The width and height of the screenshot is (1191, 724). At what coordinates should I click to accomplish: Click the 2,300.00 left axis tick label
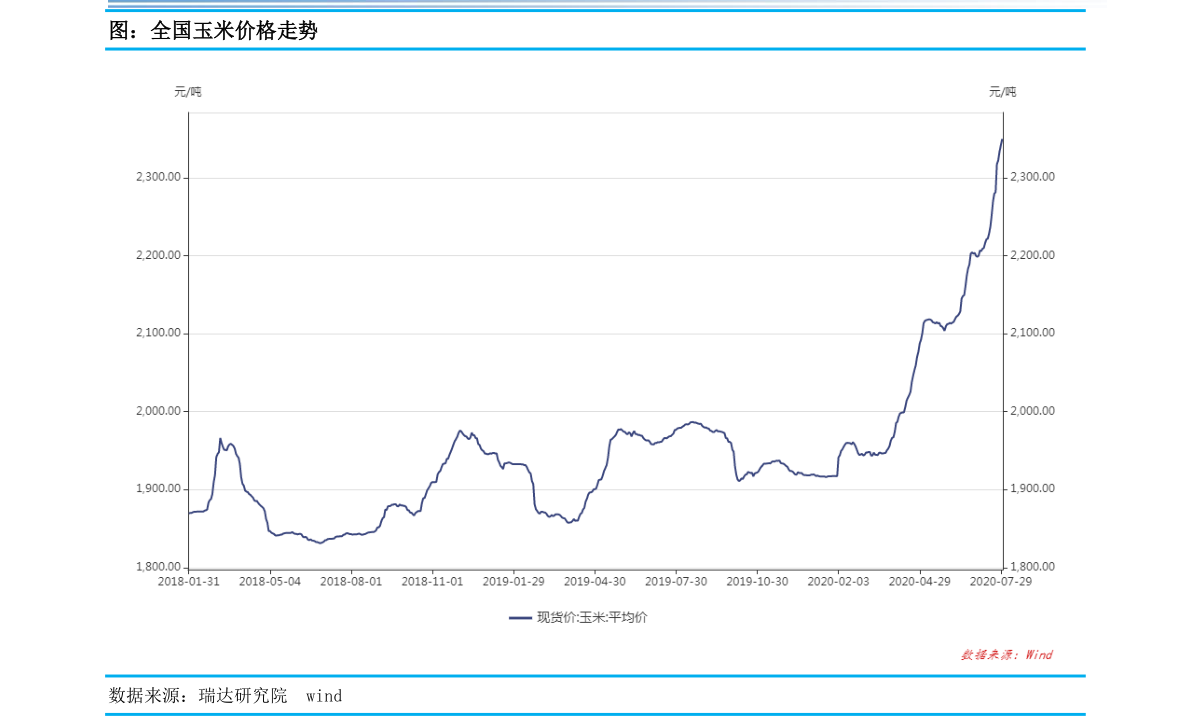[x=160, y=176]
